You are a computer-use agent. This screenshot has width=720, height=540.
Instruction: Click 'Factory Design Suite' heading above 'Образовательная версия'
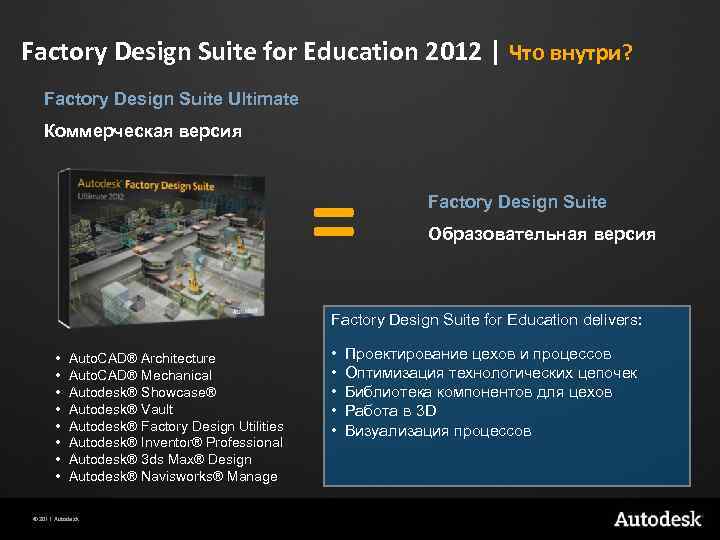point(517,202)
